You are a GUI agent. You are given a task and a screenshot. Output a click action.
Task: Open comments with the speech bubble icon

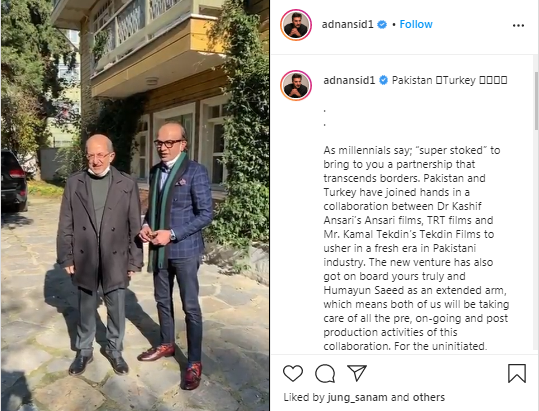pos(325,373)
